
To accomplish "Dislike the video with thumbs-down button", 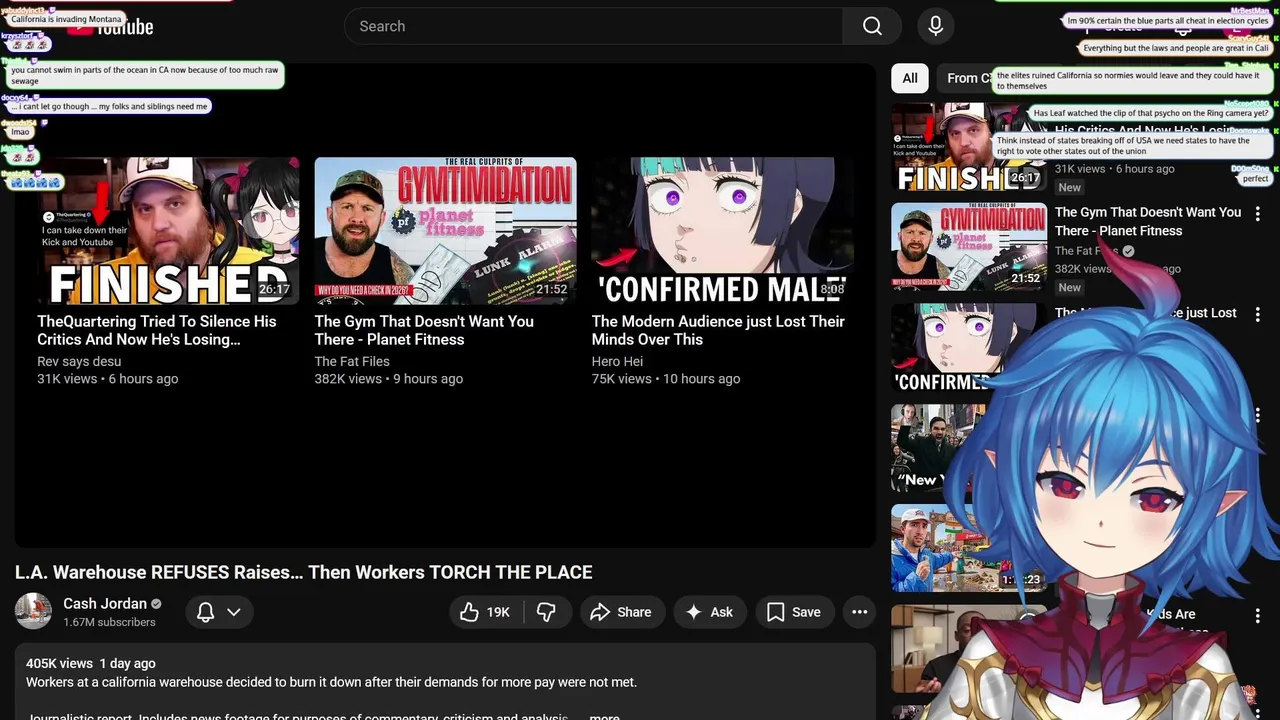I will (x=546, y=612).
